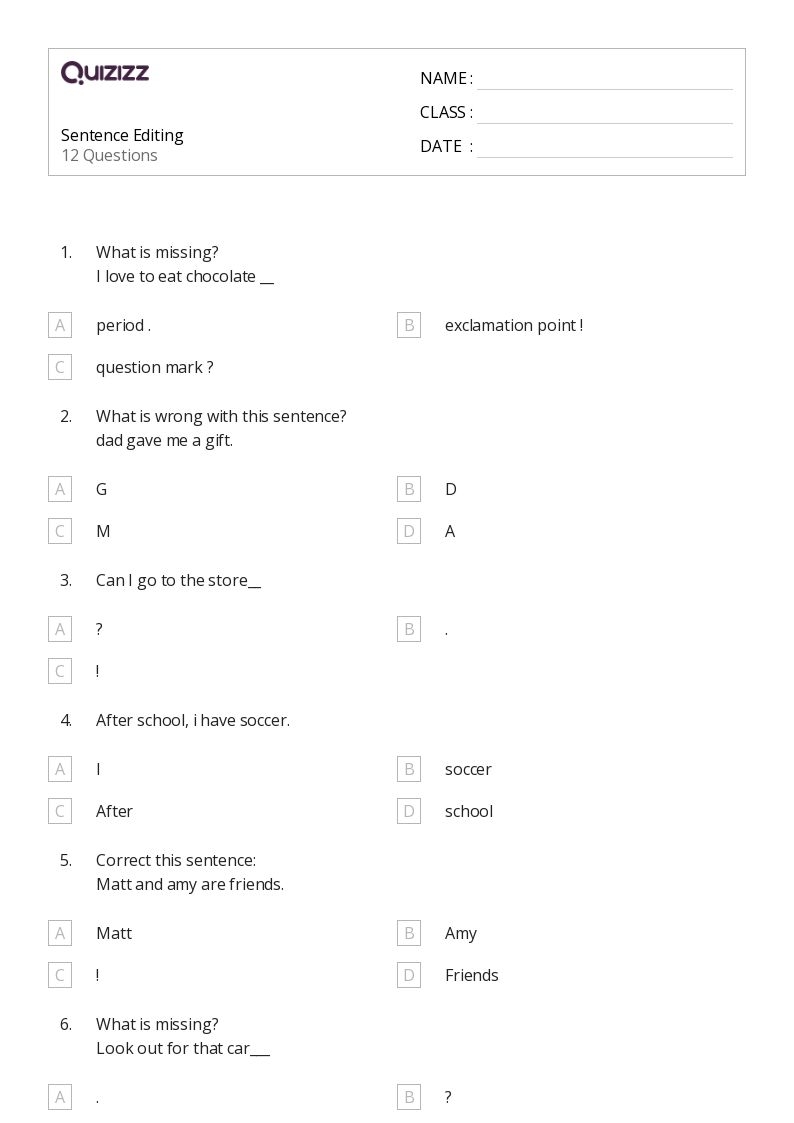Viewport: 794px width, 1123px height.
Task: Mark box A for '?' in question 3
Action: coord(60,629)
